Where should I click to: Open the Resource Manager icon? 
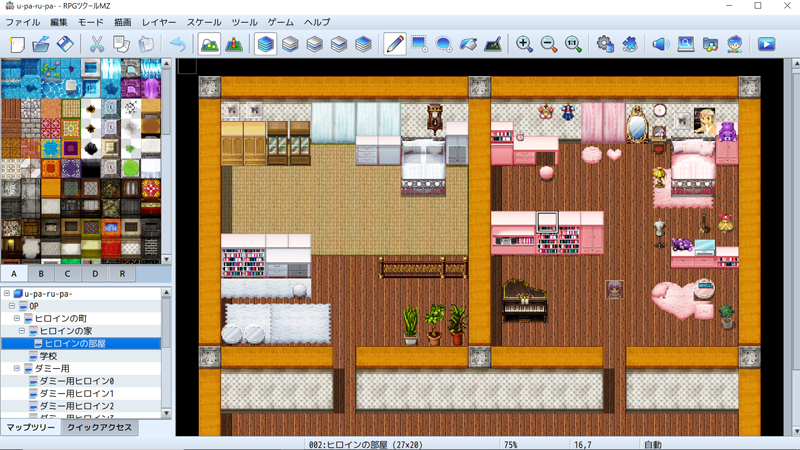coord(710,44)
